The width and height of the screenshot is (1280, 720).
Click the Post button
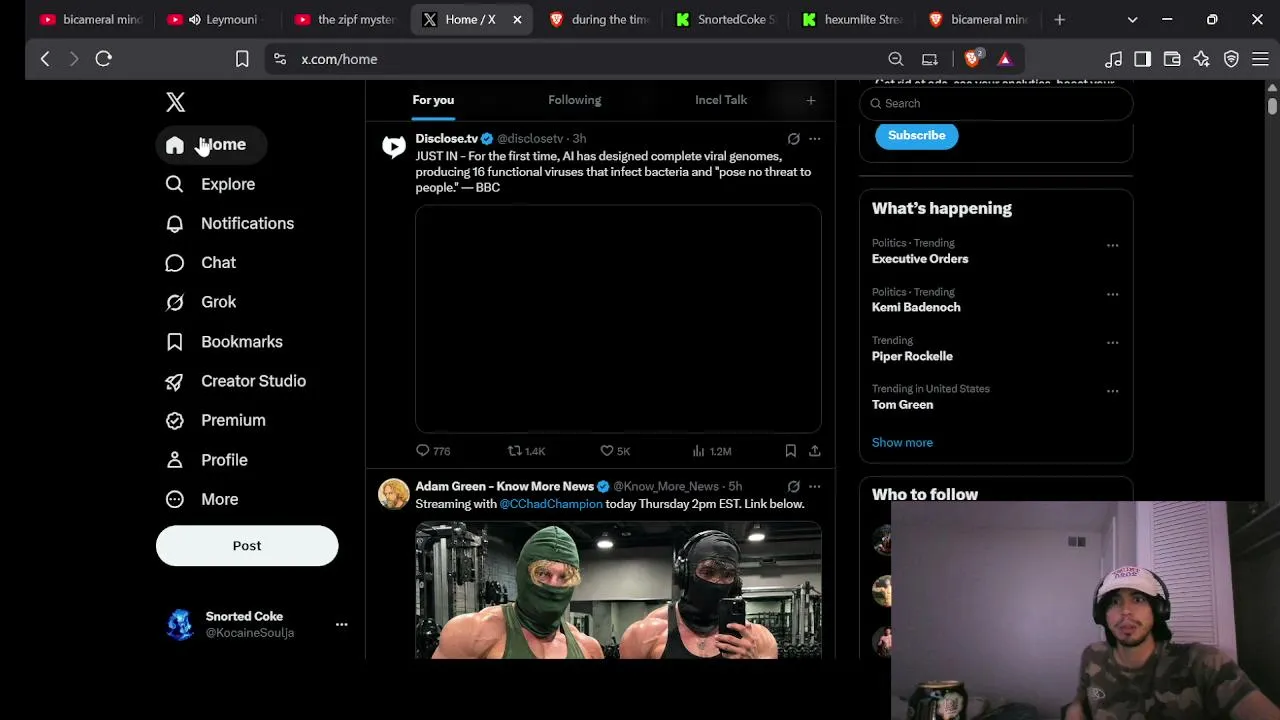coord(247,546)
